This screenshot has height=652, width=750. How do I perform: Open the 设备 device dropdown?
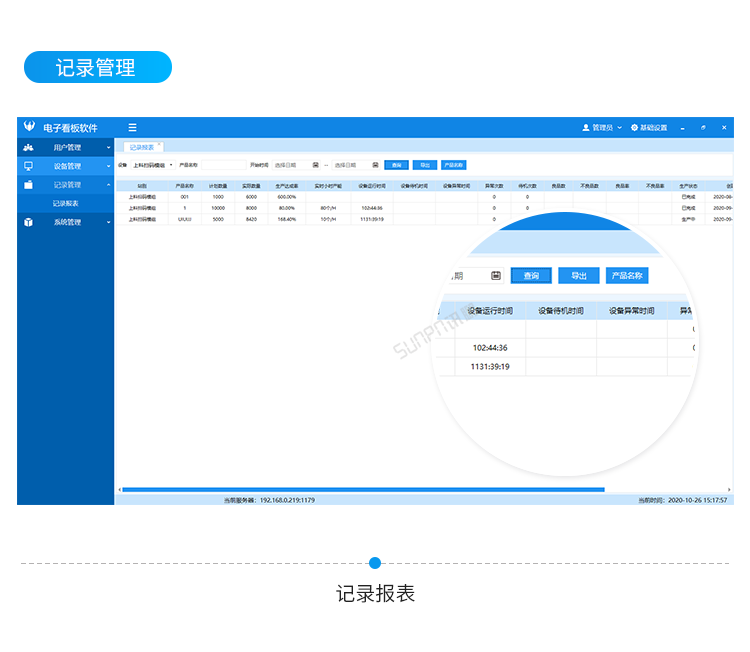click(x=153, y=164)
